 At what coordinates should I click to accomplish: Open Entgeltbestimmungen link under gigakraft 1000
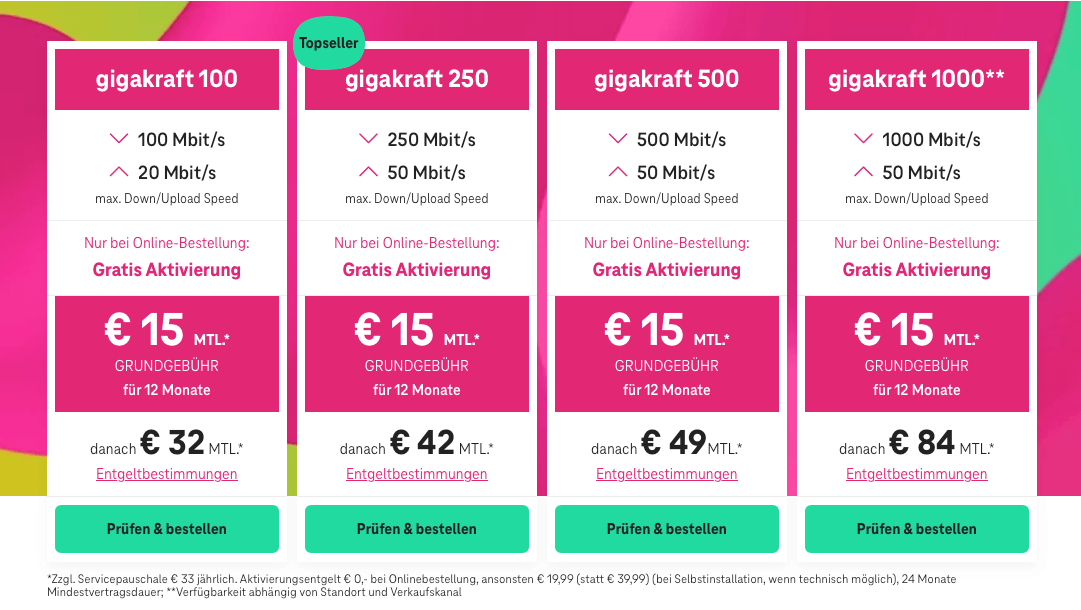point(917,474)
